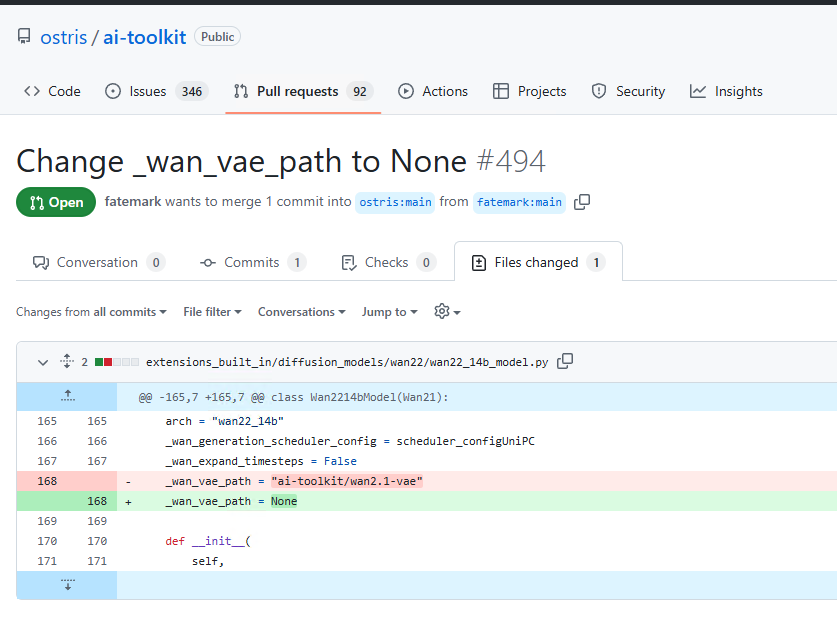This screenshot has height=620, width=837.
Task: Open the diff settings gear menu
Action: (447, 311)
